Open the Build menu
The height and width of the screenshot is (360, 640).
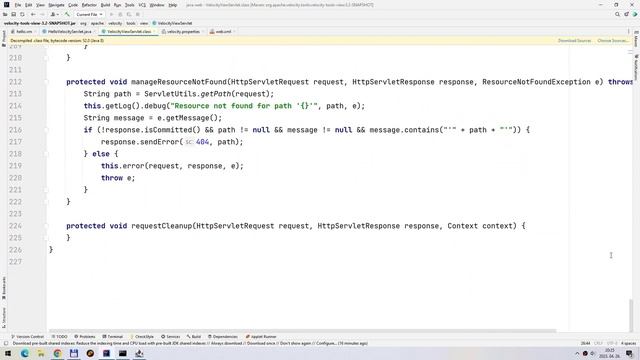coord(105,5)
